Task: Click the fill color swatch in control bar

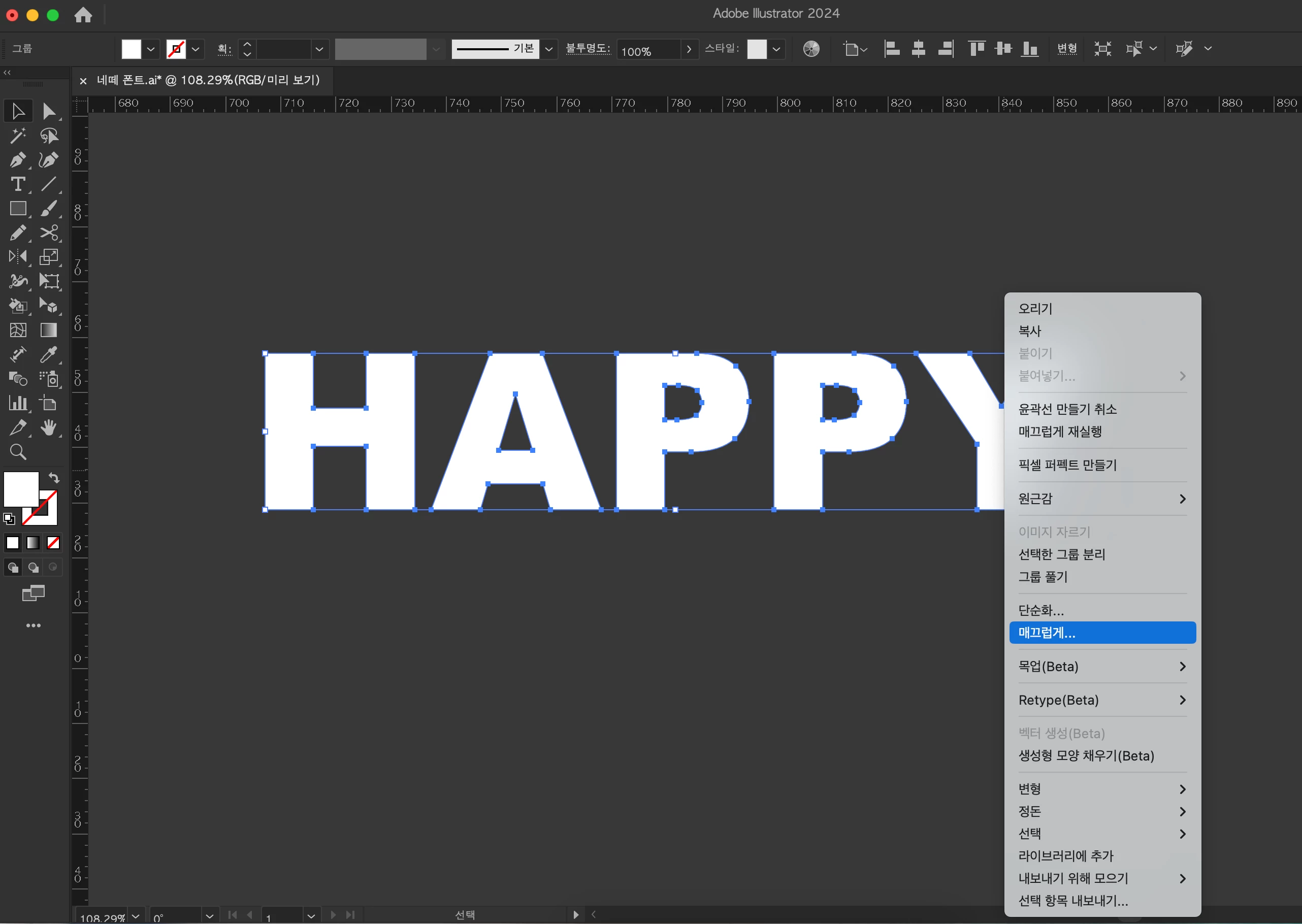Action: [132, 49]
